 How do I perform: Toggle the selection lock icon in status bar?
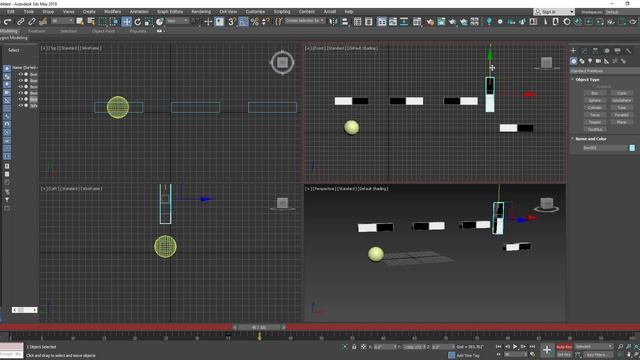click(x=354, y=347)
